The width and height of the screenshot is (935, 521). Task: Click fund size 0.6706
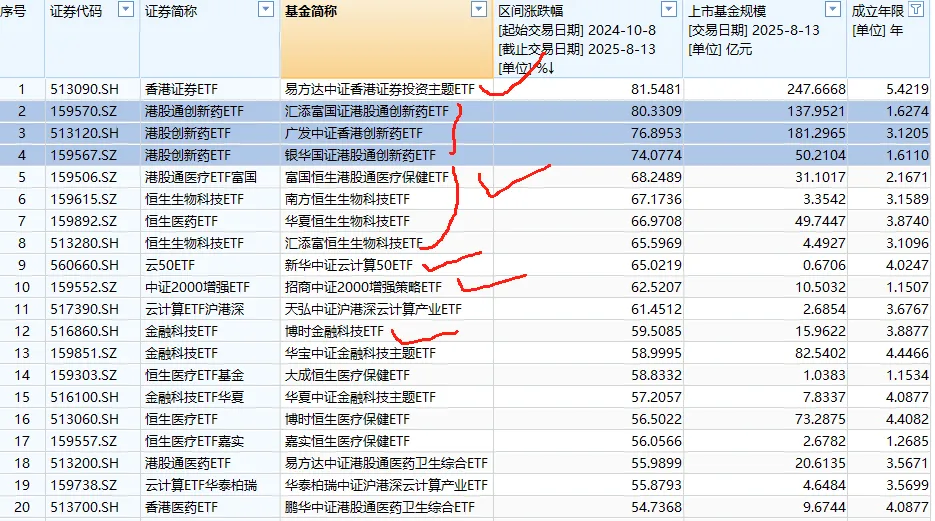tap(824, 265)
